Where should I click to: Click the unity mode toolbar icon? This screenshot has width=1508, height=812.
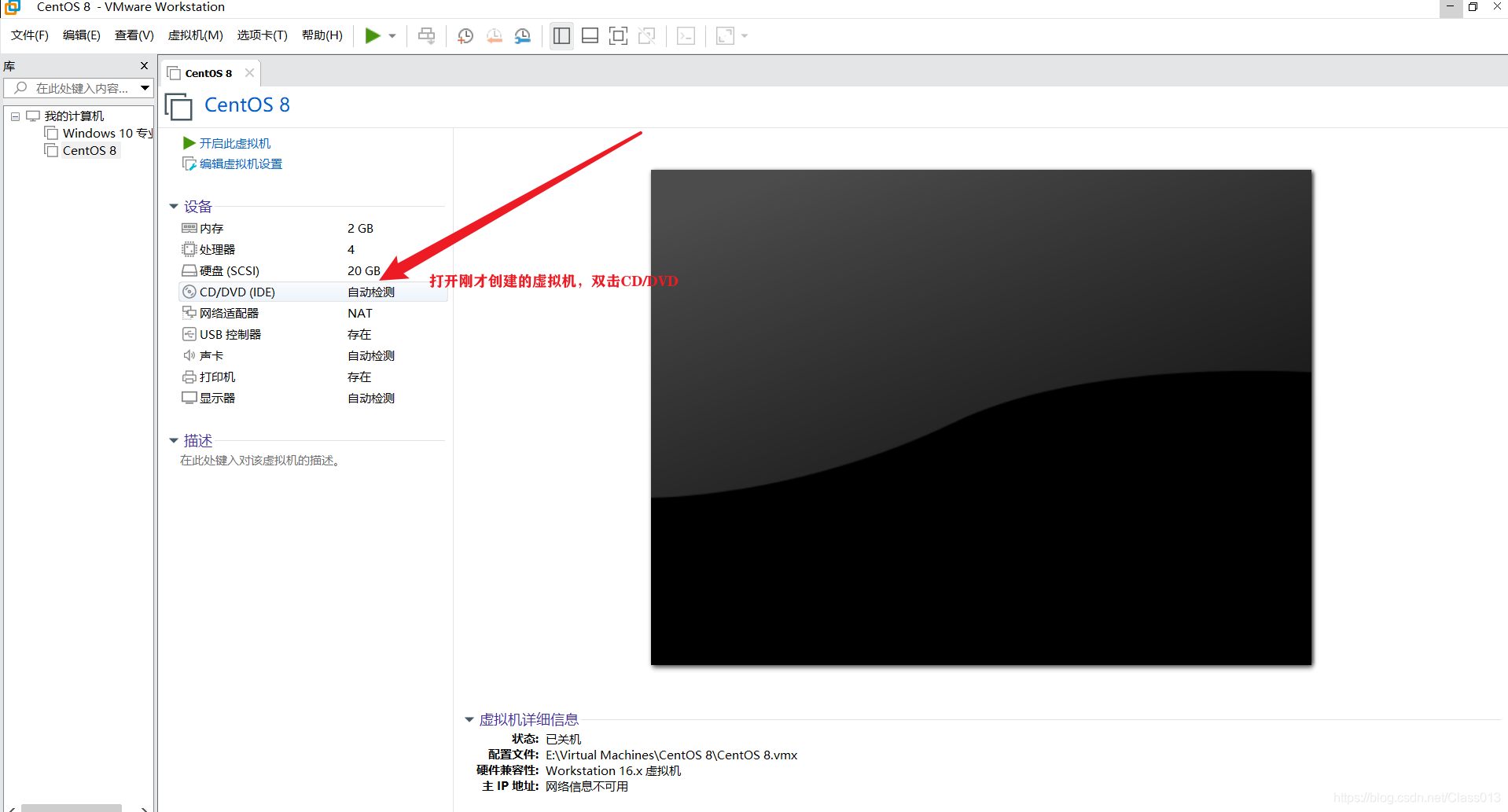647,36
